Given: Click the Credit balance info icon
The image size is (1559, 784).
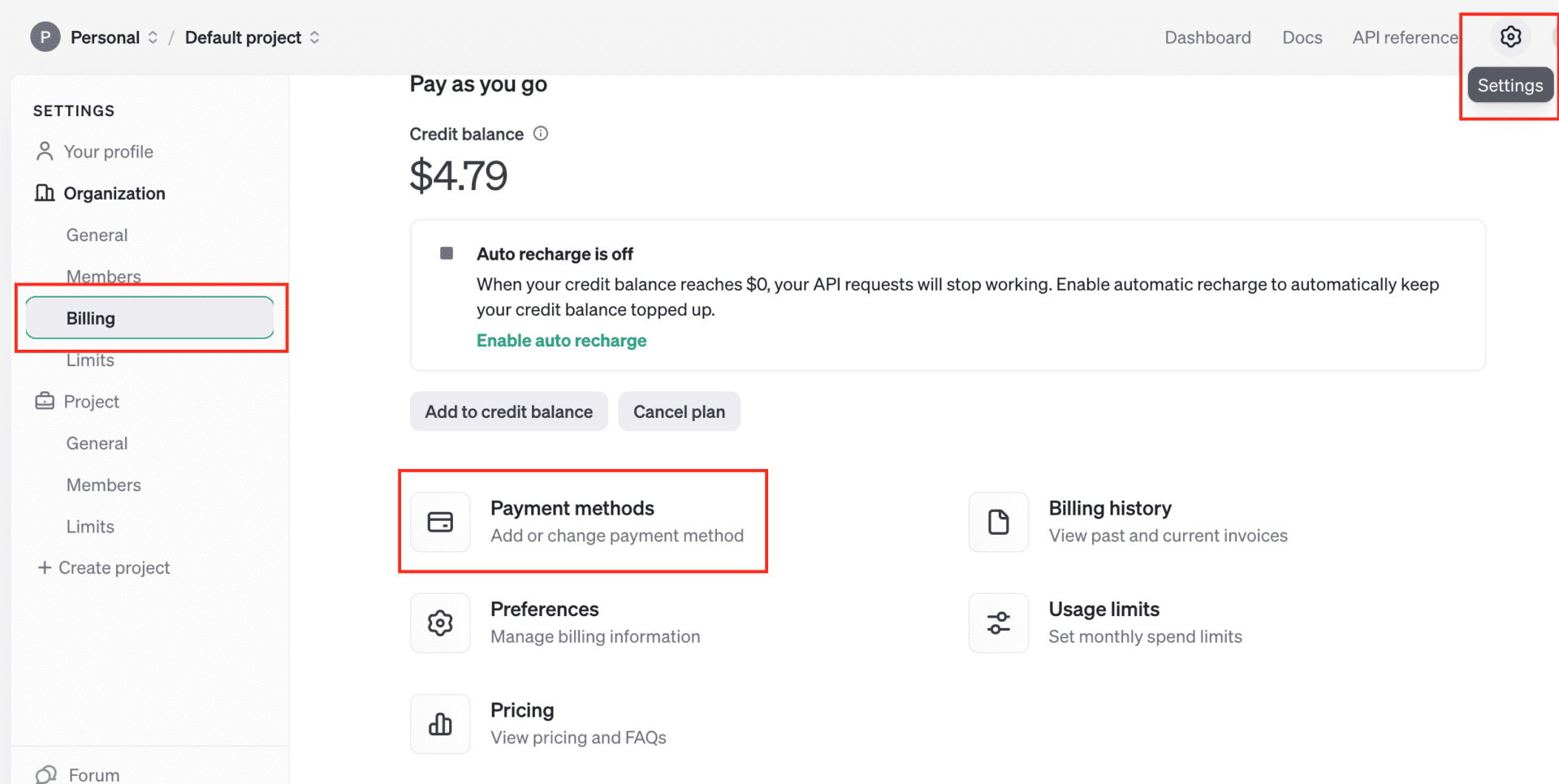Looking at the screenshot, I should 541,134.
